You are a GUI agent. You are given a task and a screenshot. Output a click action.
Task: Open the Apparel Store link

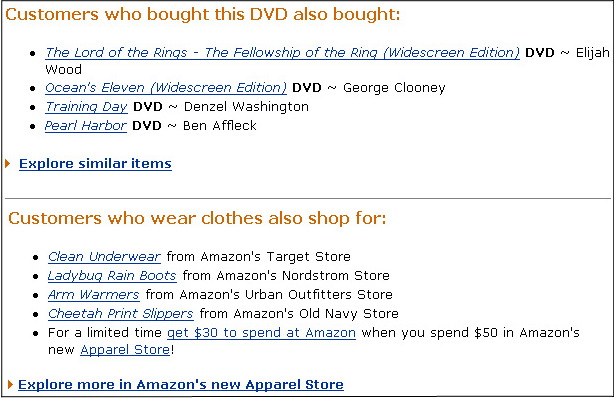tap(125, 349)
